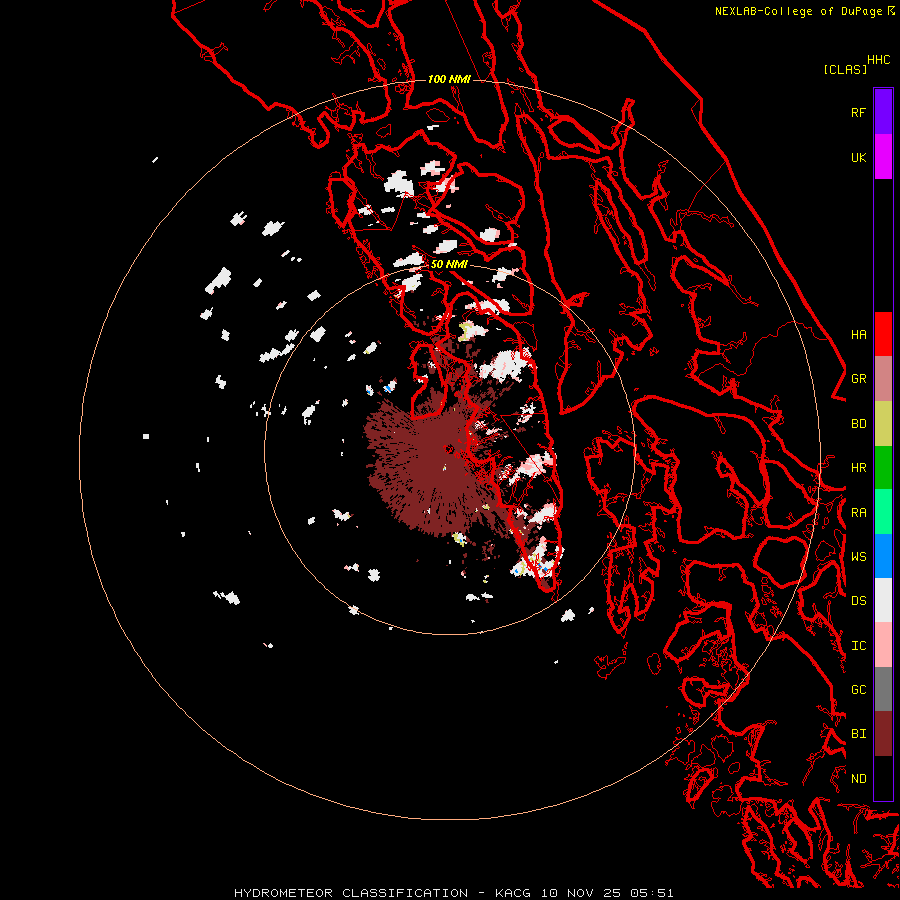
Task: Click the RA legend label
Action: (858, 513)
